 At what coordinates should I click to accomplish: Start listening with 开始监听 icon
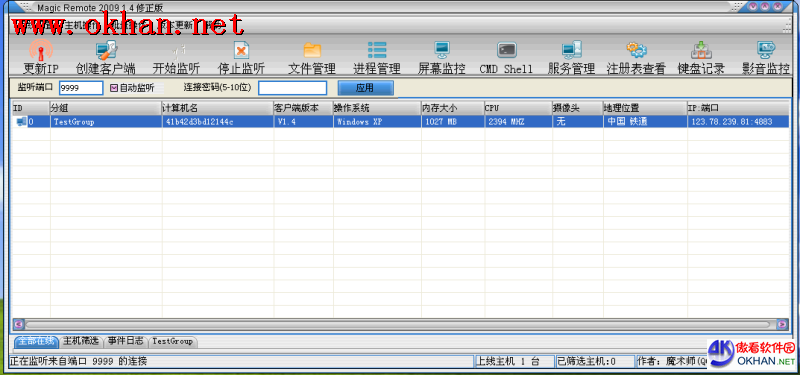[177, 50]
